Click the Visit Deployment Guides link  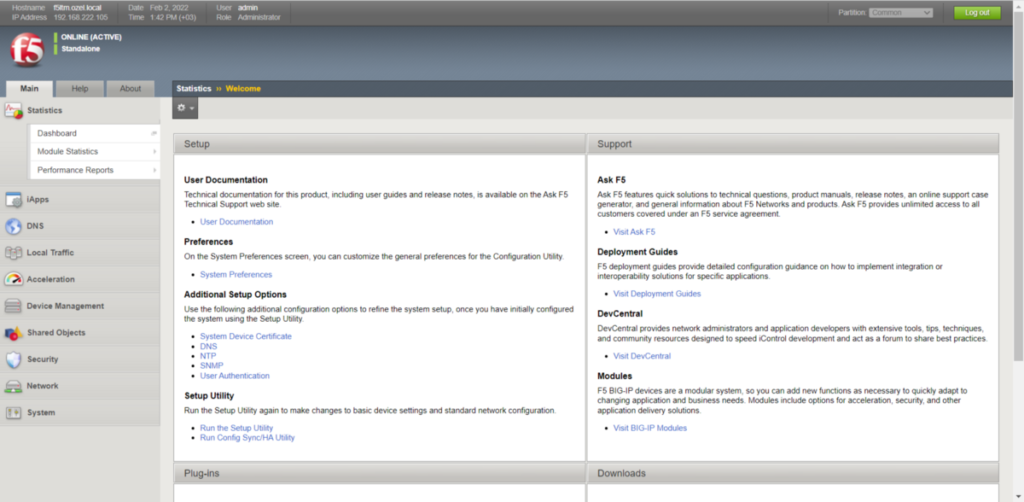point(657,294)
